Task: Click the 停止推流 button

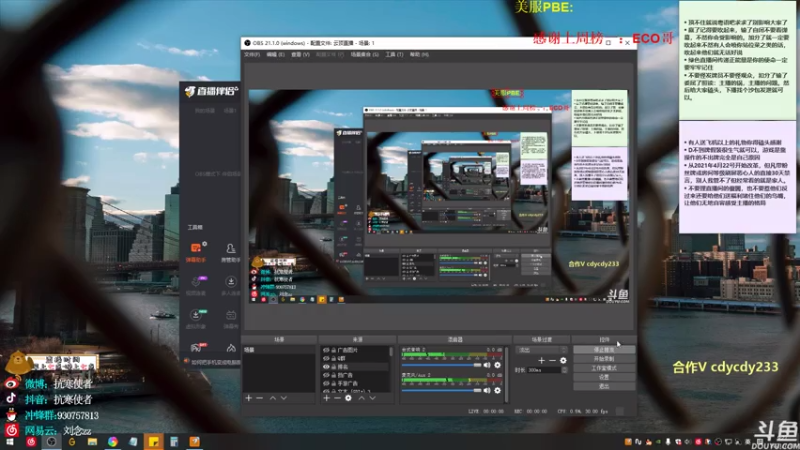Action: 604,350
